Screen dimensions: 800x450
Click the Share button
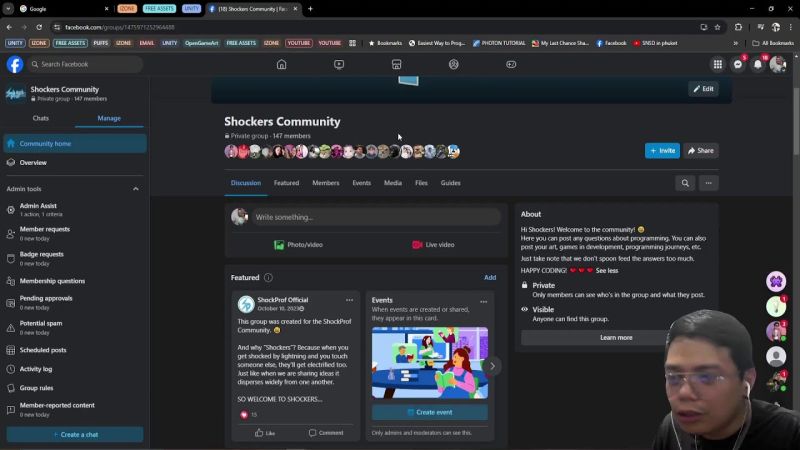click(x=701, y=151)
